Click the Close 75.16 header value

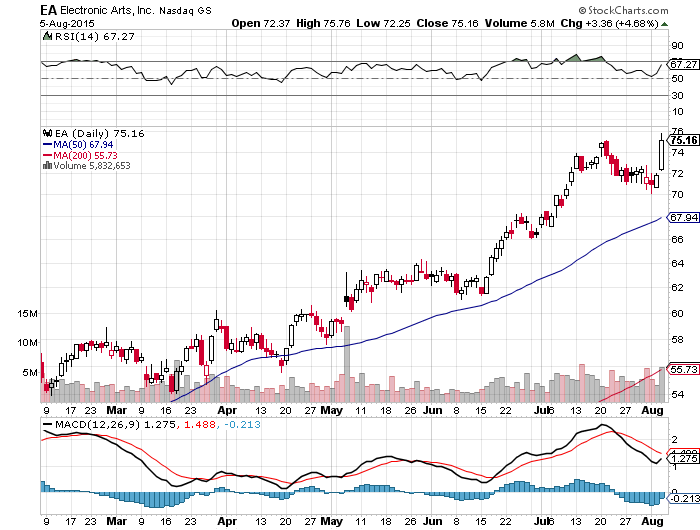pos(447,23)
